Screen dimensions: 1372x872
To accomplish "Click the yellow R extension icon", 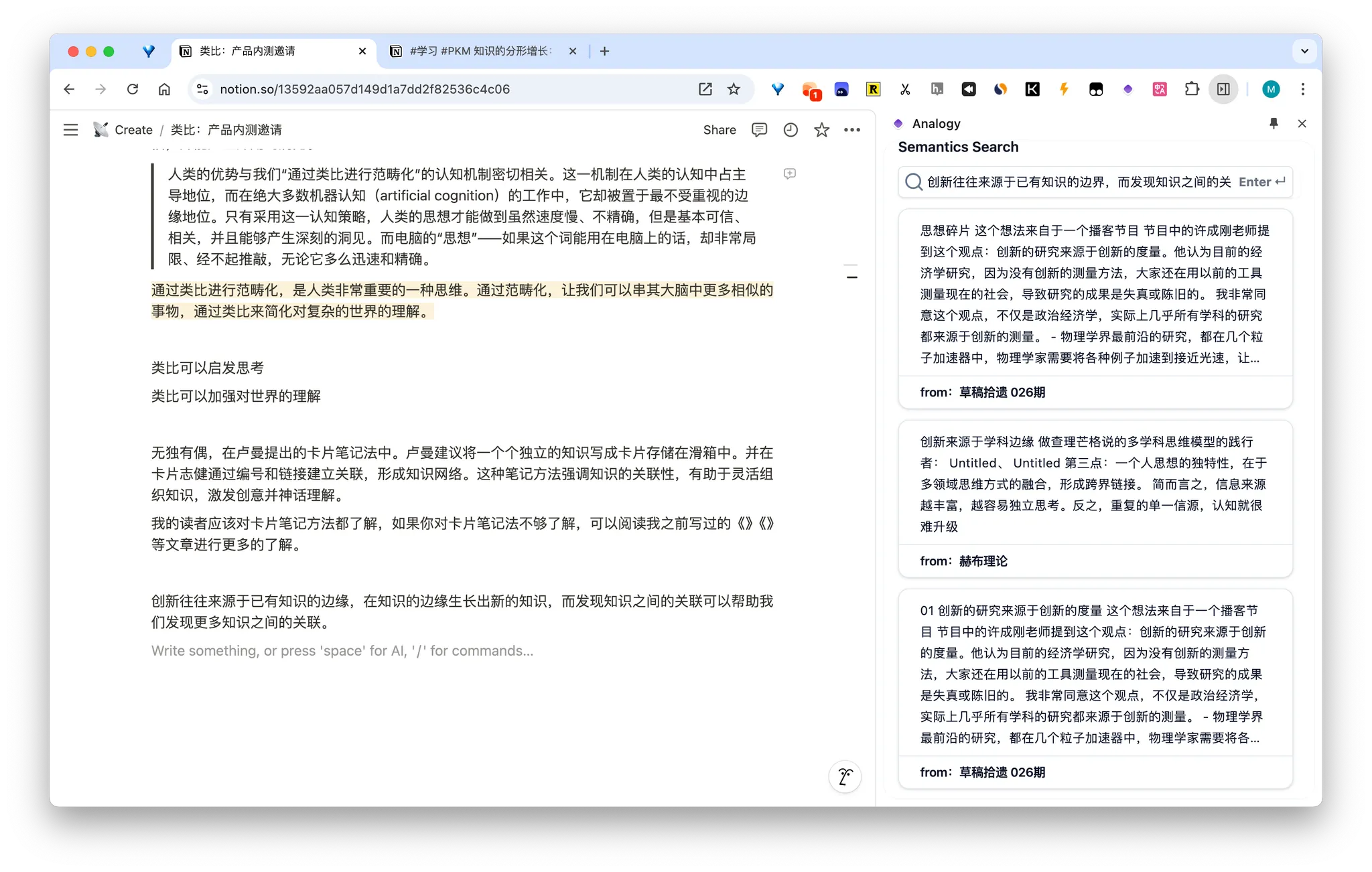I will click(872, 89).
